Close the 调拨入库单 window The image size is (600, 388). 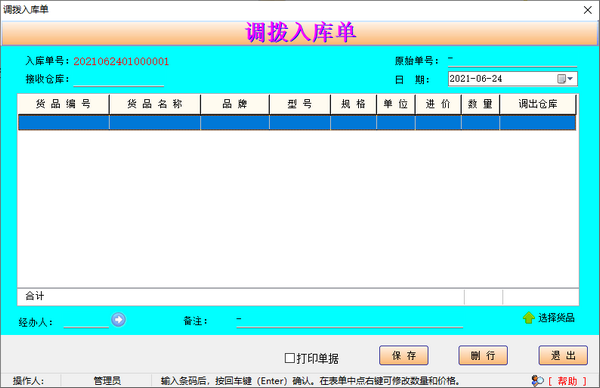point(588,10)
